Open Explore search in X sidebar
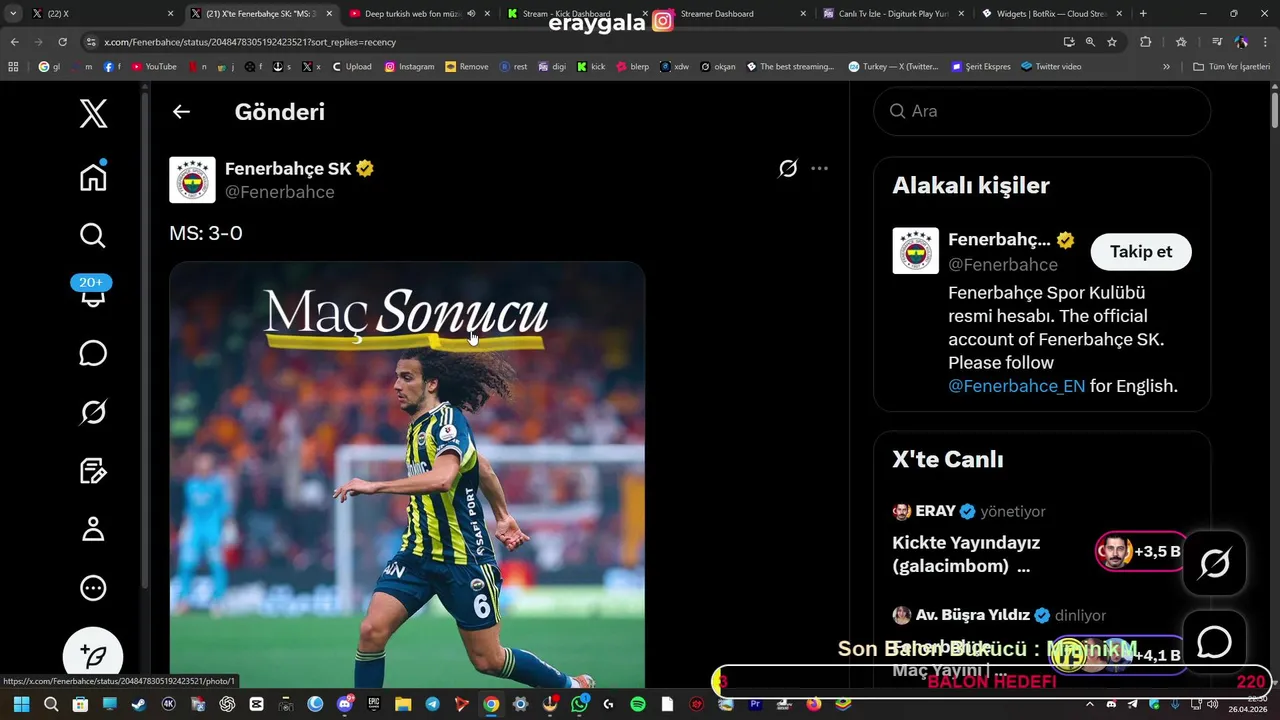This screenshot has height=720, width=1280. click(93, 236)
